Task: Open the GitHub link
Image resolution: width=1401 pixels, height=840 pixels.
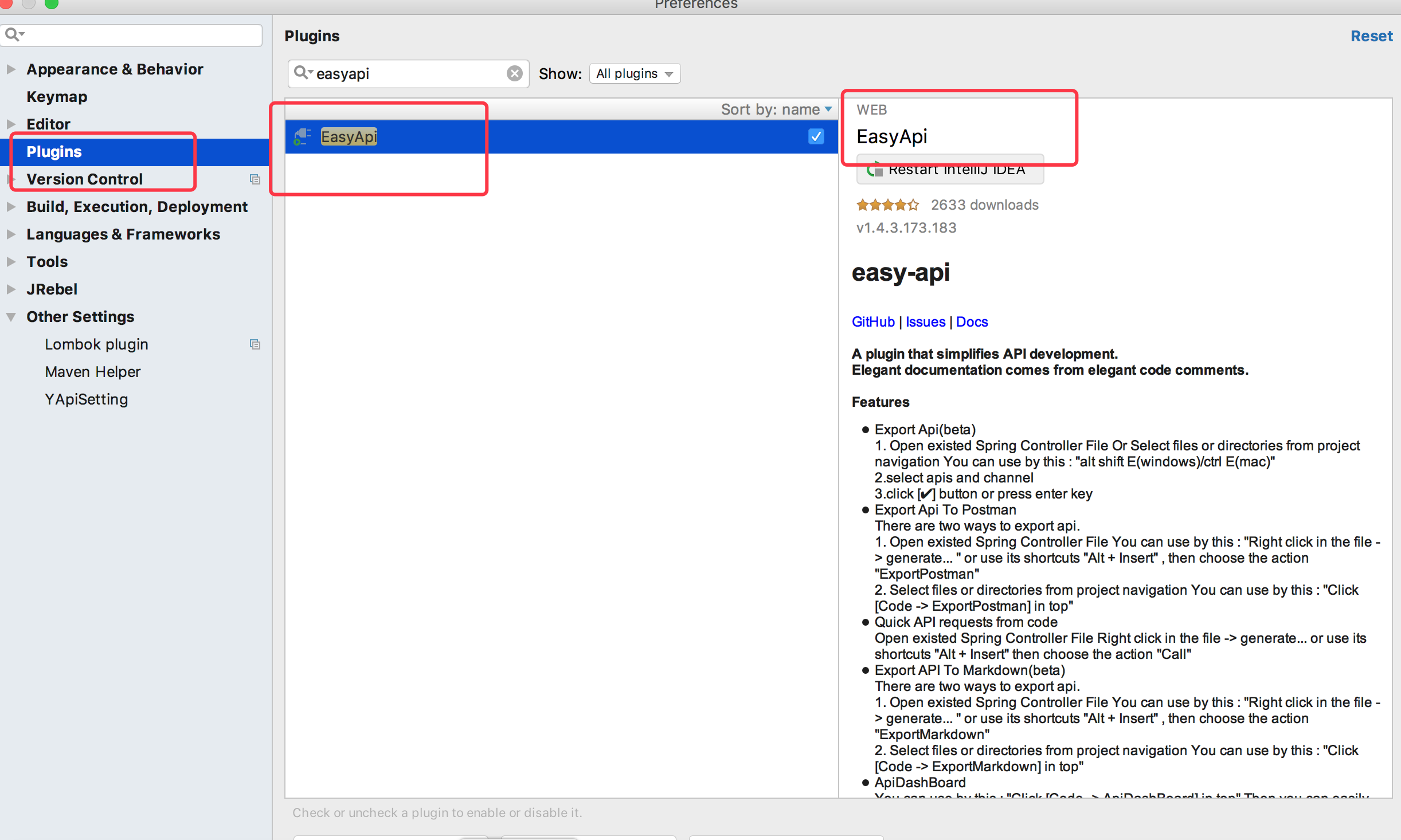Action: (872, 321)
